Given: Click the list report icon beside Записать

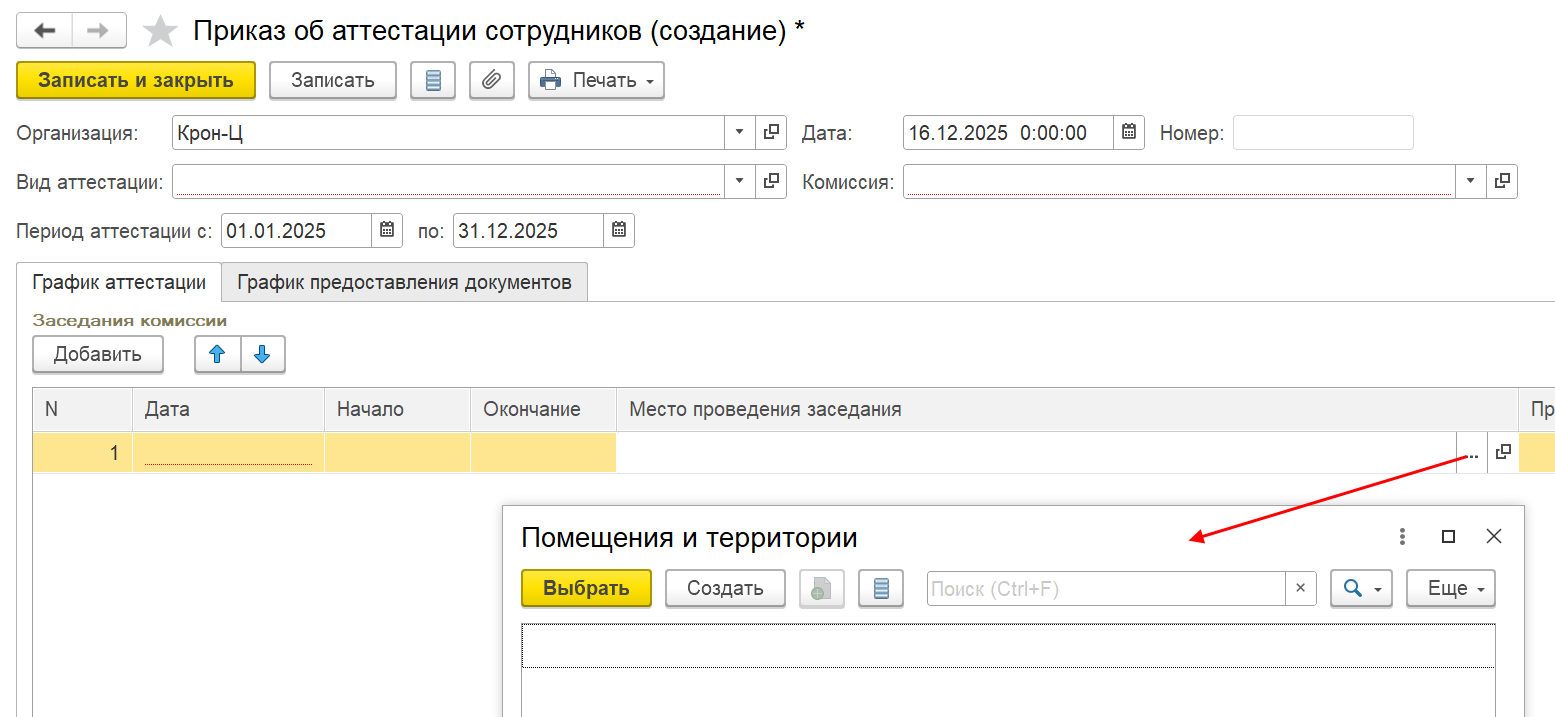Looking at the screenshot, I should click(x=433, y=81).
